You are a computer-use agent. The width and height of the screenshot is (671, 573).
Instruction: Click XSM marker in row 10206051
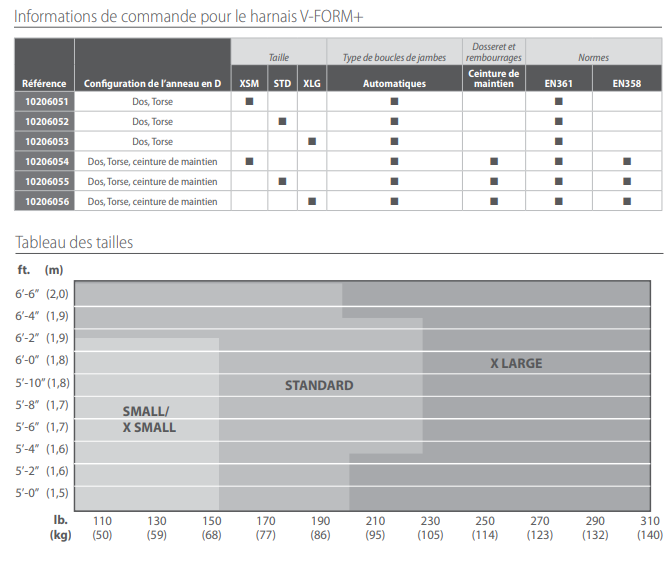point(249,102)
